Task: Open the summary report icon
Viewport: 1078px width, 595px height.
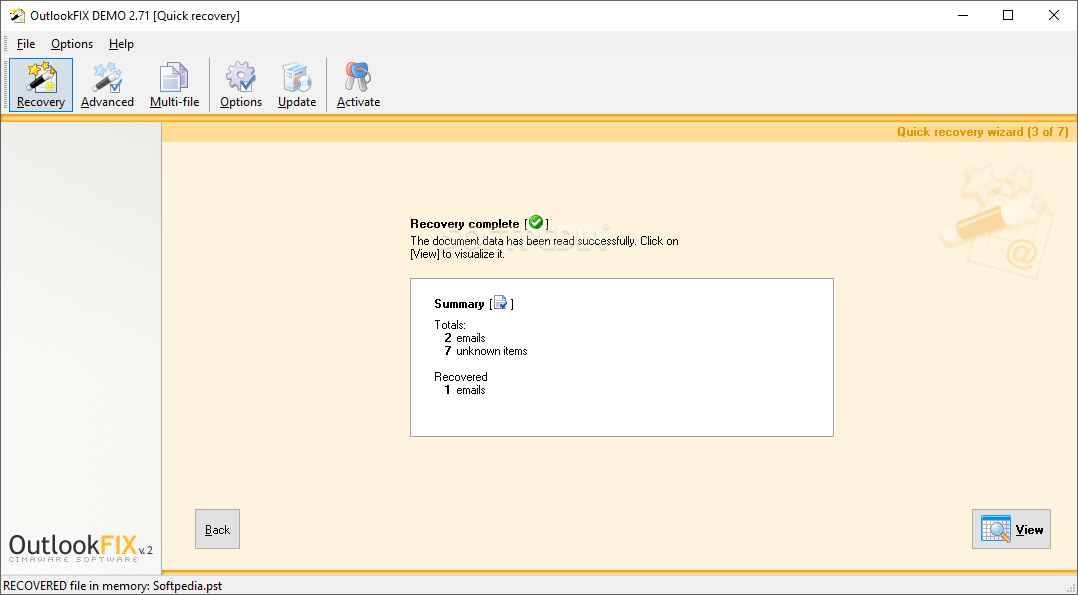Action: 500,303
